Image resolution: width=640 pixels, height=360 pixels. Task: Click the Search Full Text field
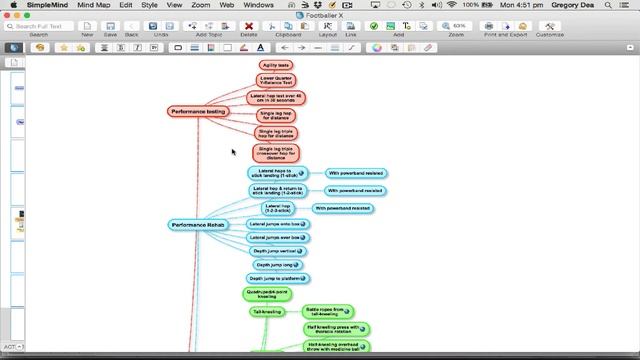(x=39, y=26)
